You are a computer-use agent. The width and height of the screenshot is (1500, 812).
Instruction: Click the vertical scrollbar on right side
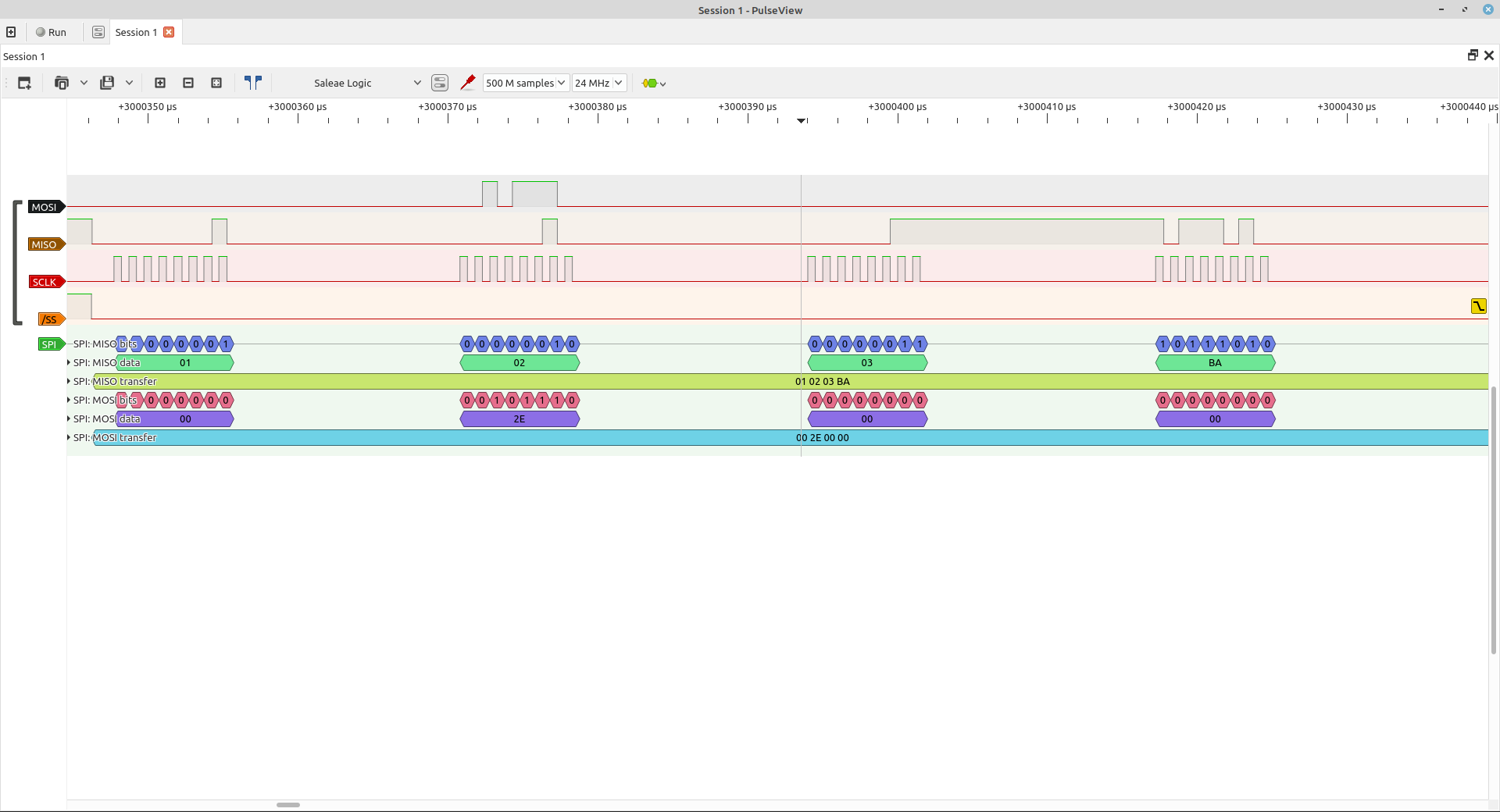1494,520
